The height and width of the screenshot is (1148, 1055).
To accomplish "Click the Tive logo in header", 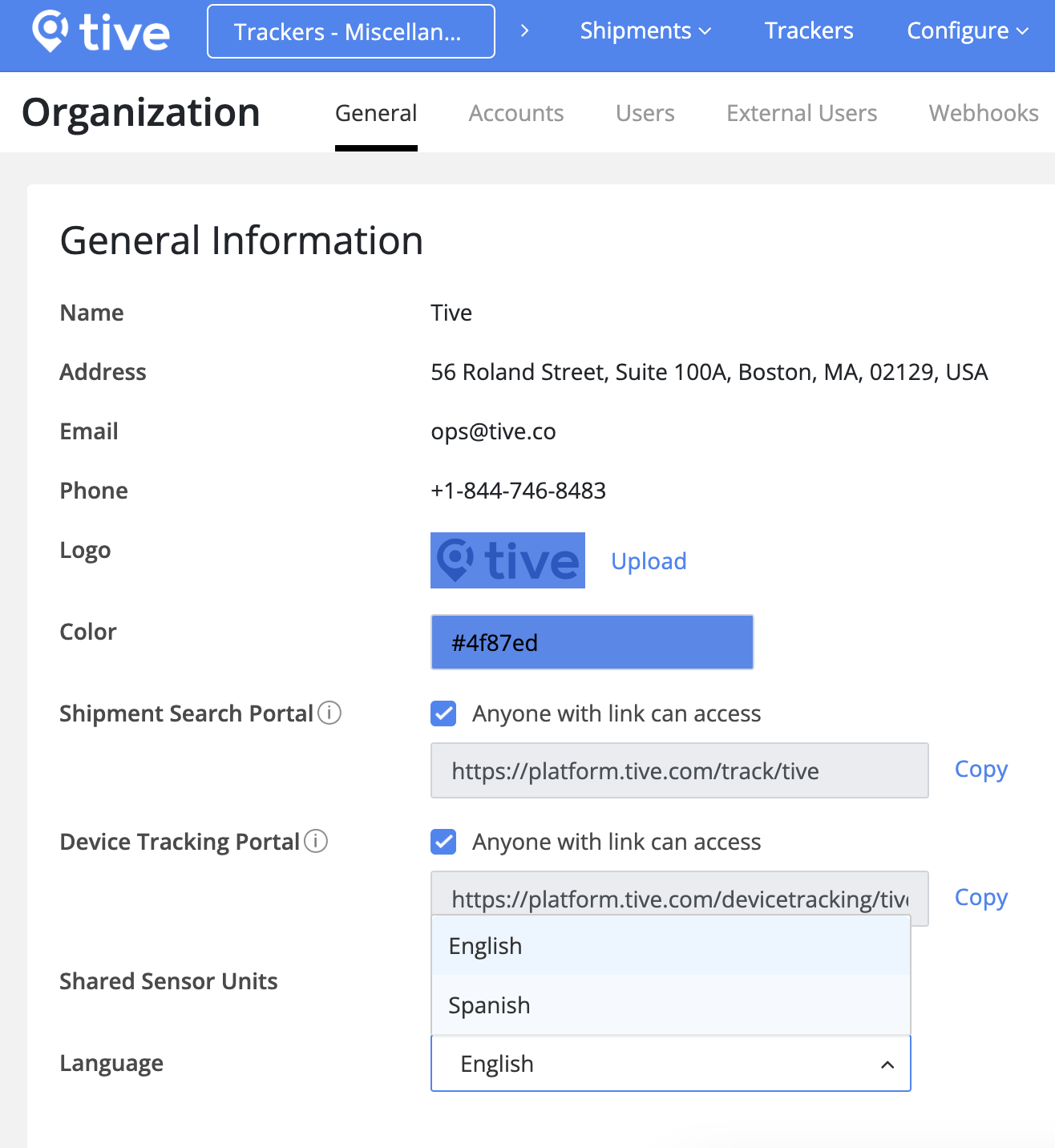I will (101, 32).
